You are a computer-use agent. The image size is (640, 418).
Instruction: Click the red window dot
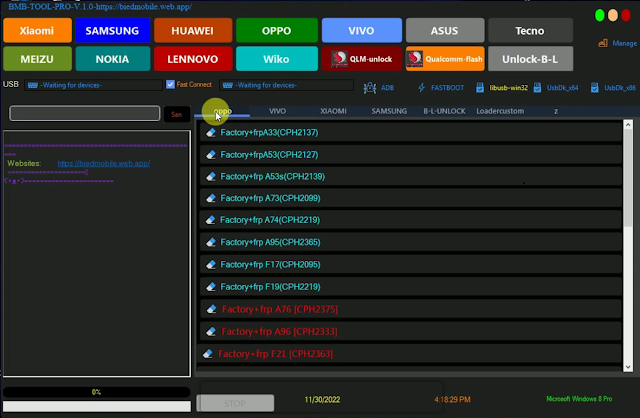point(626,16)
